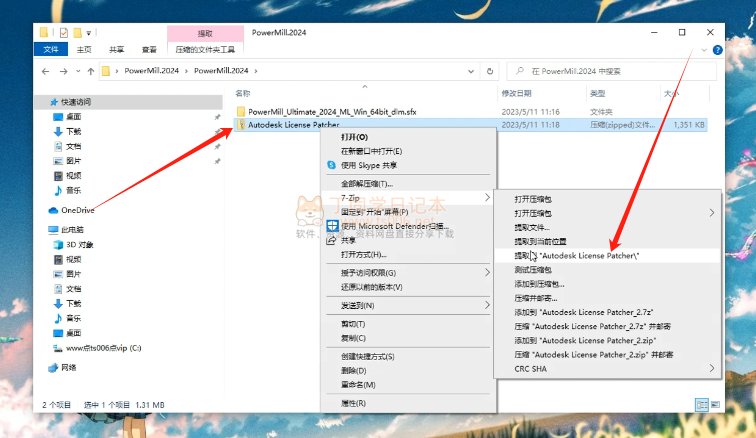The height and width of the screenshot is (438, 756).
Task: Select 压缩并邮寄... entry
Action: [536, 298]
